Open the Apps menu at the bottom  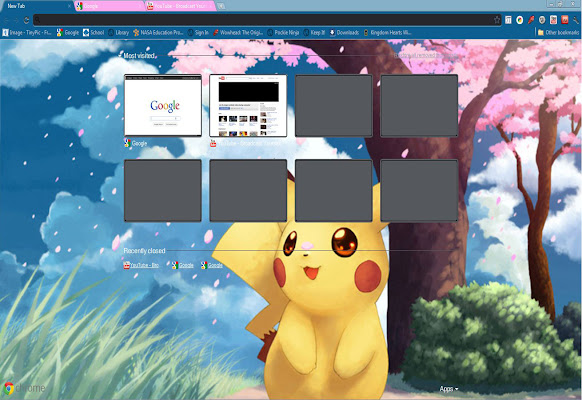point(449,389)
